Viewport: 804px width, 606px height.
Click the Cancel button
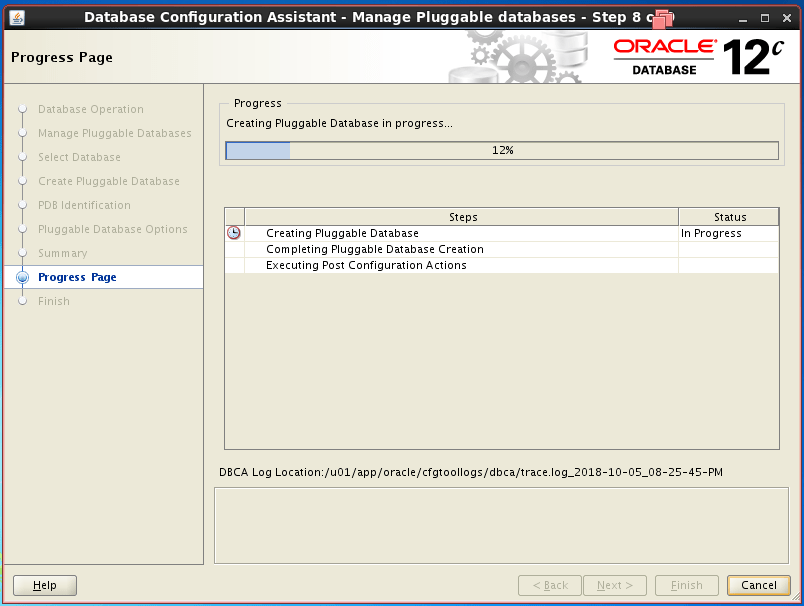coord(758,585)
